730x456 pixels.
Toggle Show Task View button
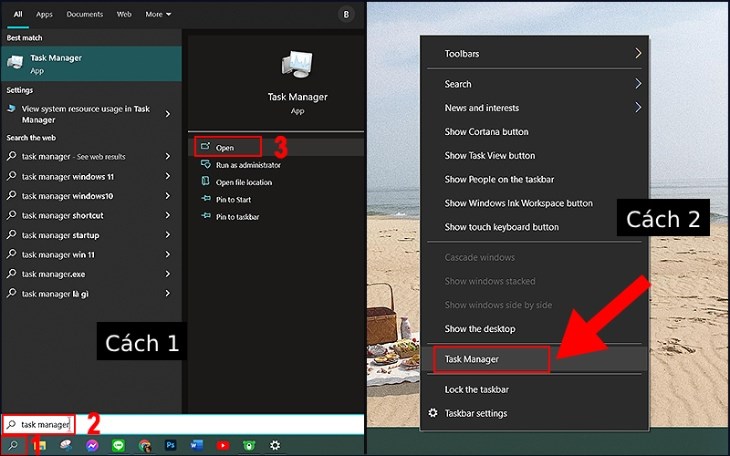coord(534,155)
